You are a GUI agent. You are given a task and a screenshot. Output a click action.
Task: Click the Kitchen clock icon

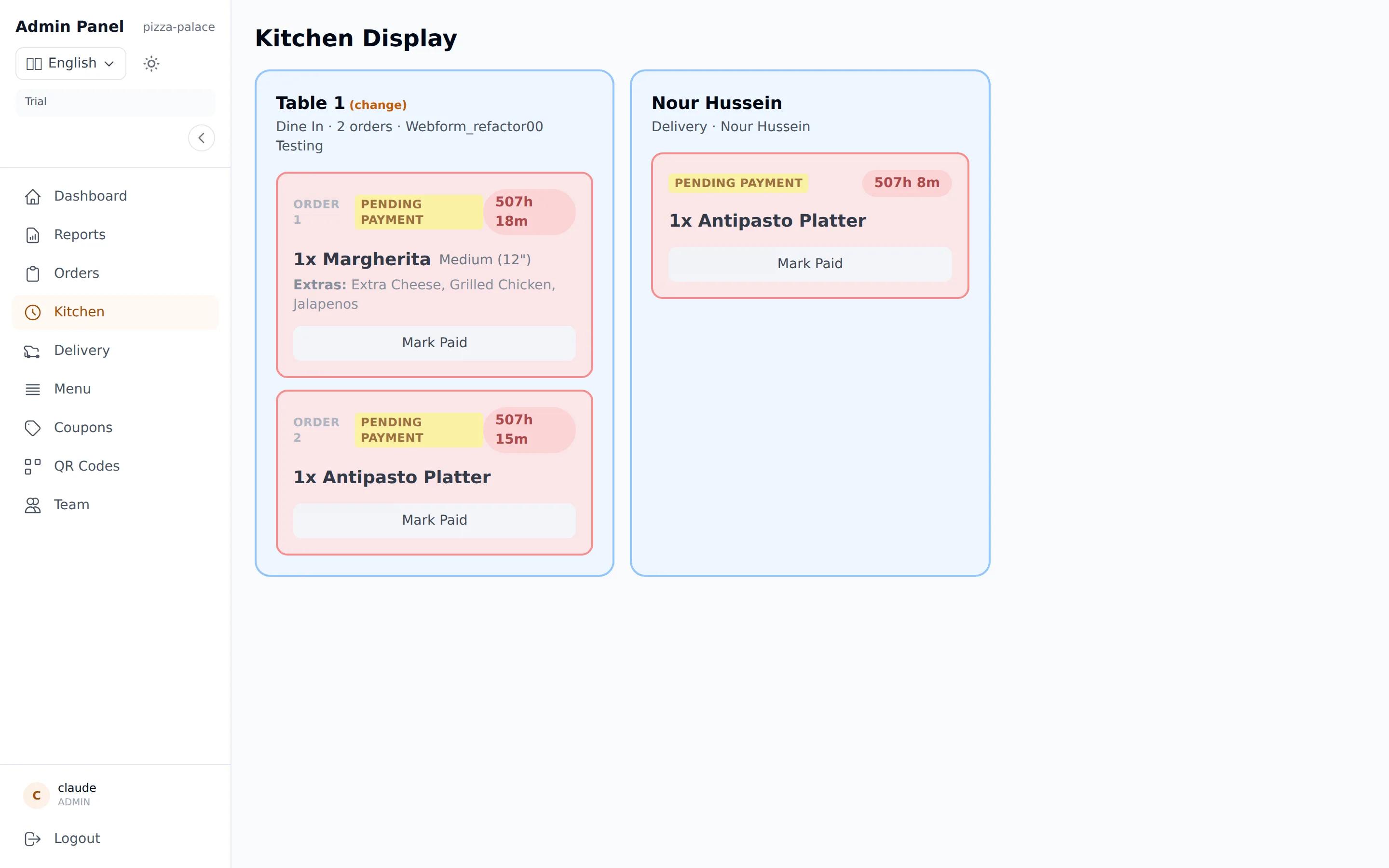click(33, 312)
